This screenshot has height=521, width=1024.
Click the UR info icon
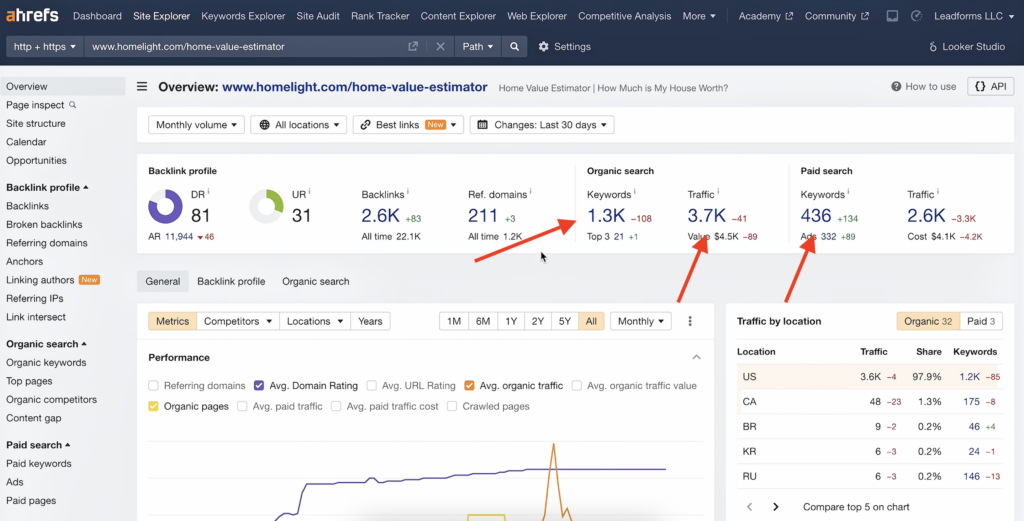tap(310, 191)
